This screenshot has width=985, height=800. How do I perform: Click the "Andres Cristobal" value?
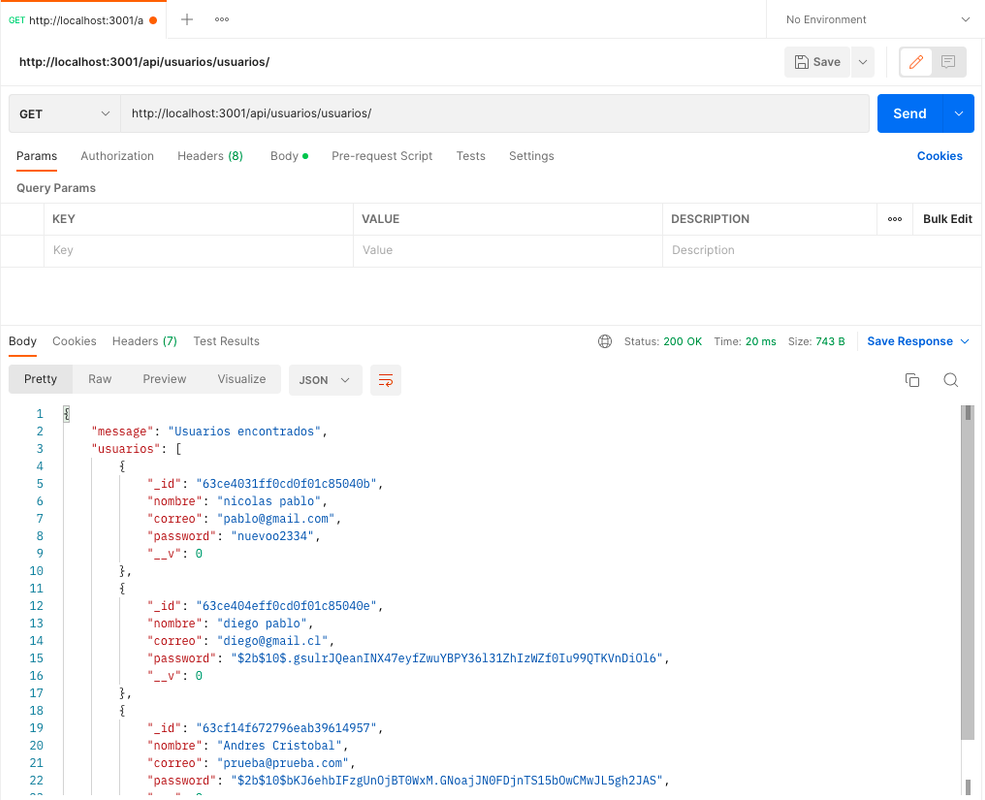pos(280,745)
